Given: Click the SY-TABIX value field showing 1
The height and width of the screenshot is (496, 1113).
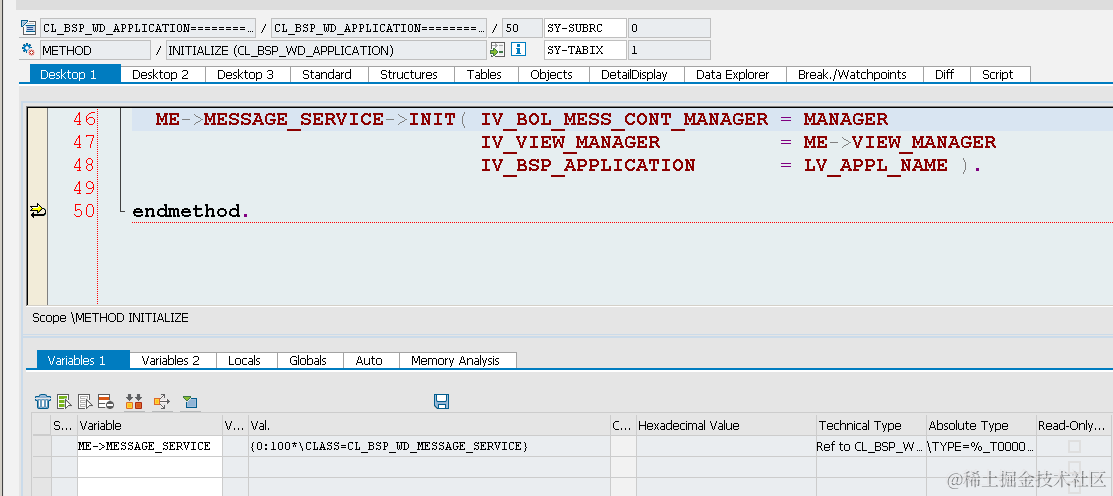Looking at the screenshot, I should point(669,50).
